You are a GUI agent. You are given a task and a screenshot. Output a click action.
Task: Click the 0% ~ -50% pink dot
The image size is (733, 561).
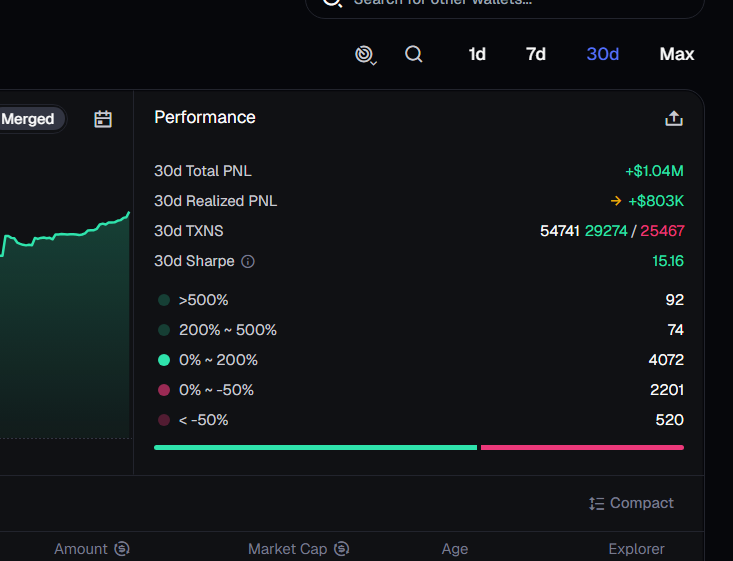point(164,390)
